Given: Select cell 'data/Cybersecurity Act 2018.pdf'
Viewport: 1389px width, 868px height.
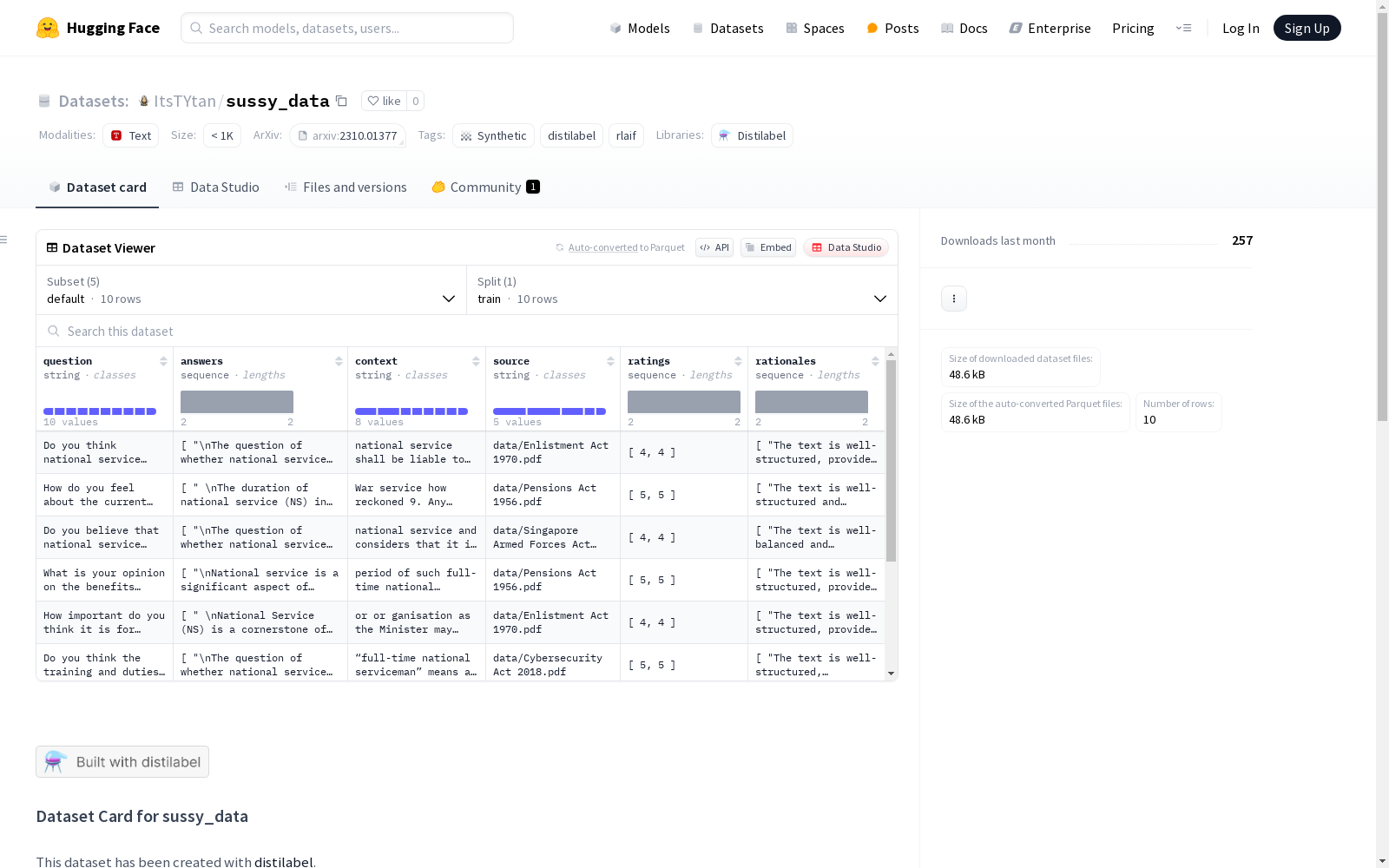Looking at the screenshot, I should (x=553, y=665).
